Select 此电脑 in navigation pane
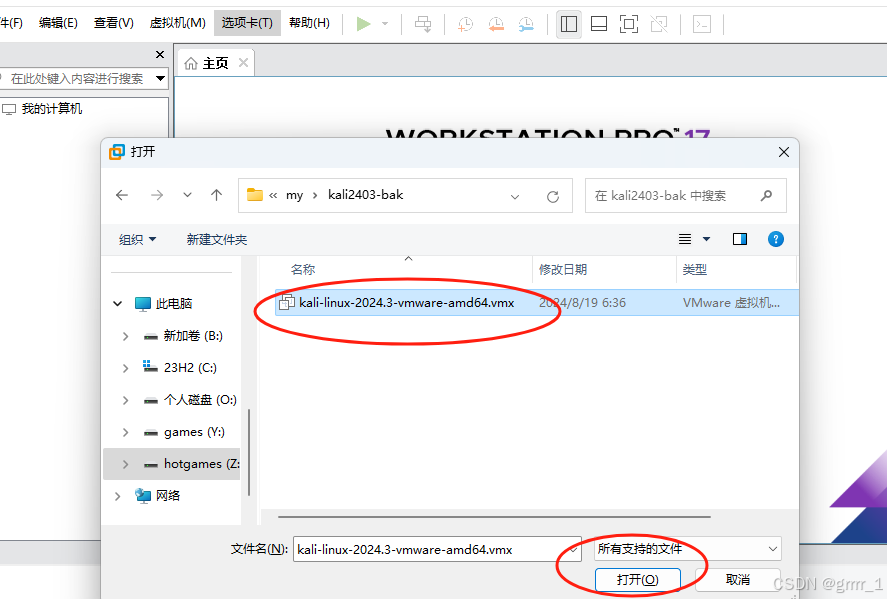Screen dimensions: 887x599 (174, 304)
